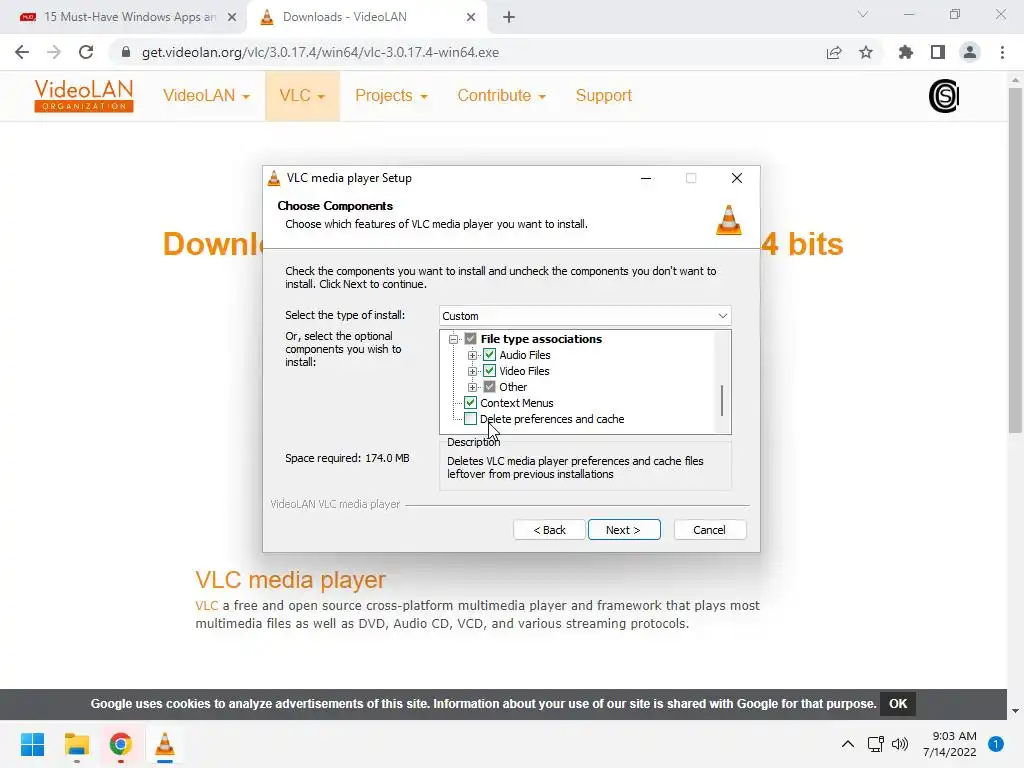
Task: Close the VLC media player Setup dialog
Action: 737,178
